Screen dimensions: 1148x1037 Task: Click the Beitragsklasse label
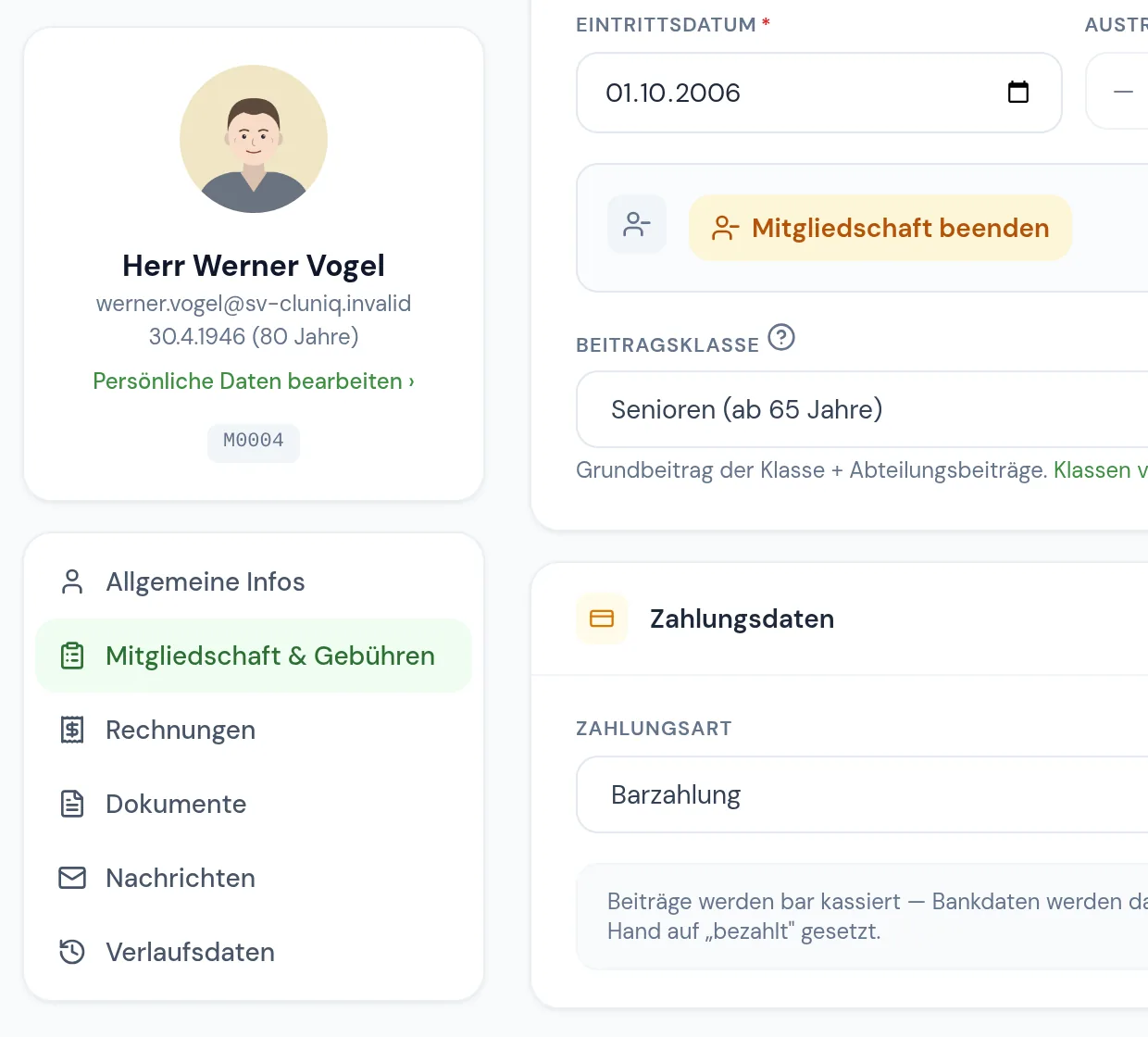(668, 345)
